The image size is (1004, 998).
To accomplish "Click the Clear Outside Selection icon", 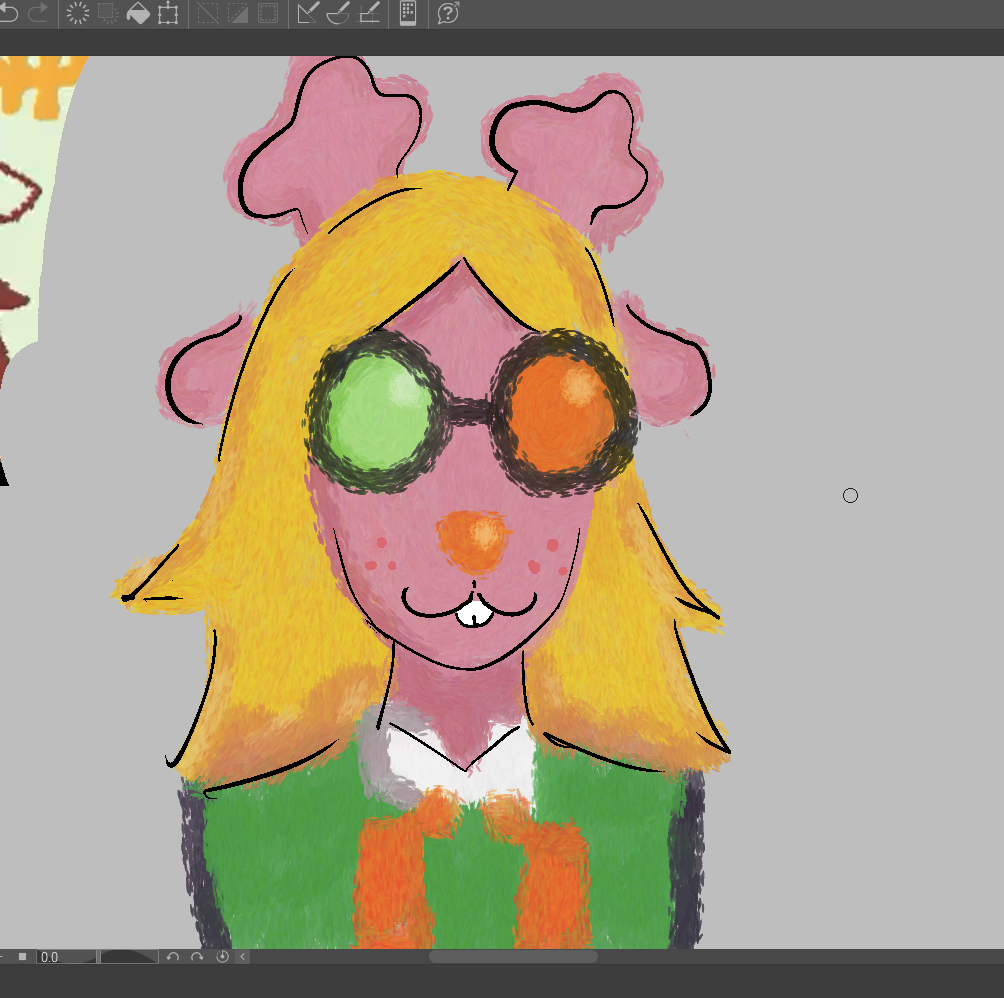I will click(x=108, y=13).
